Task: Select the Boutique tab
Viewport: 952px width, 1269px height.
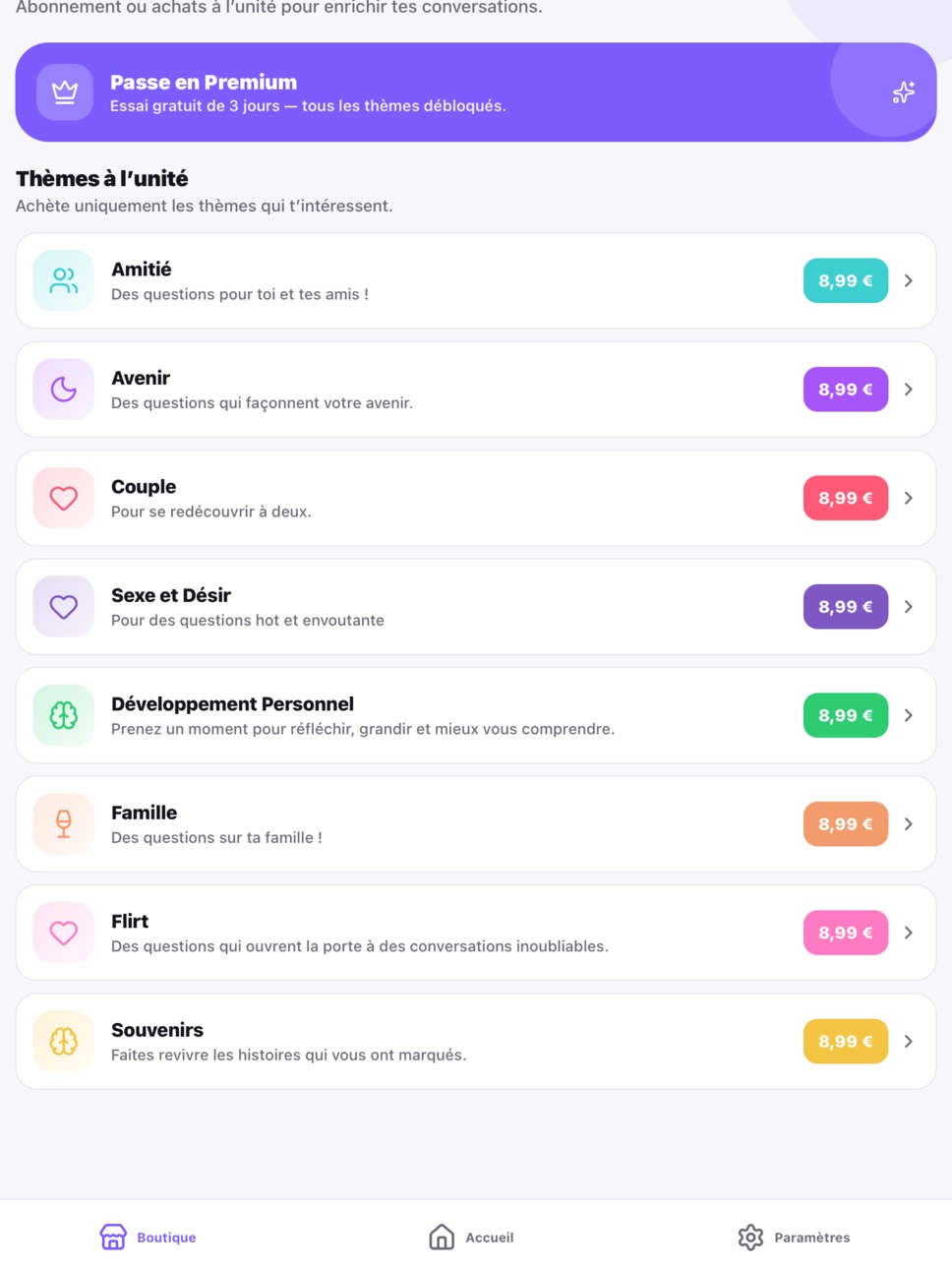Action: point(148,1237)
